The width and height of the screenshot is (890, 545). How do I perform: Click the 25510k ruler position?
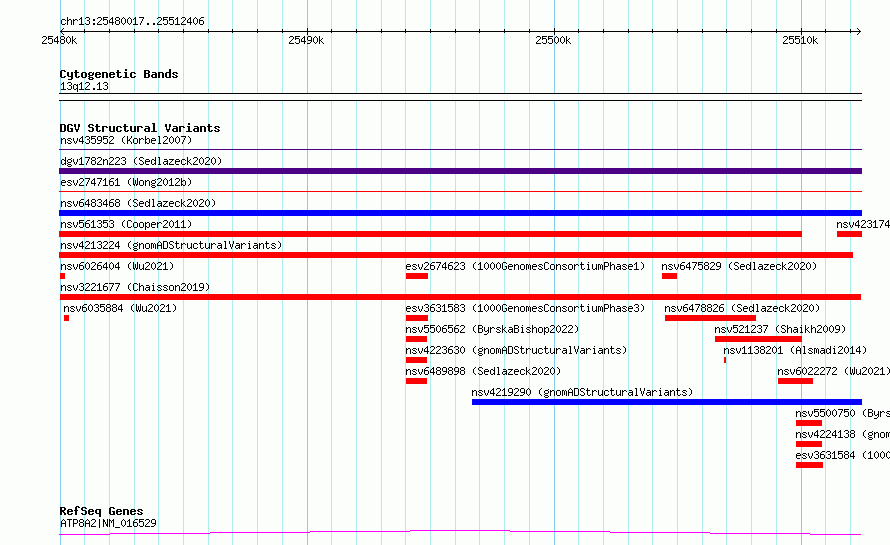coord(800,40)
